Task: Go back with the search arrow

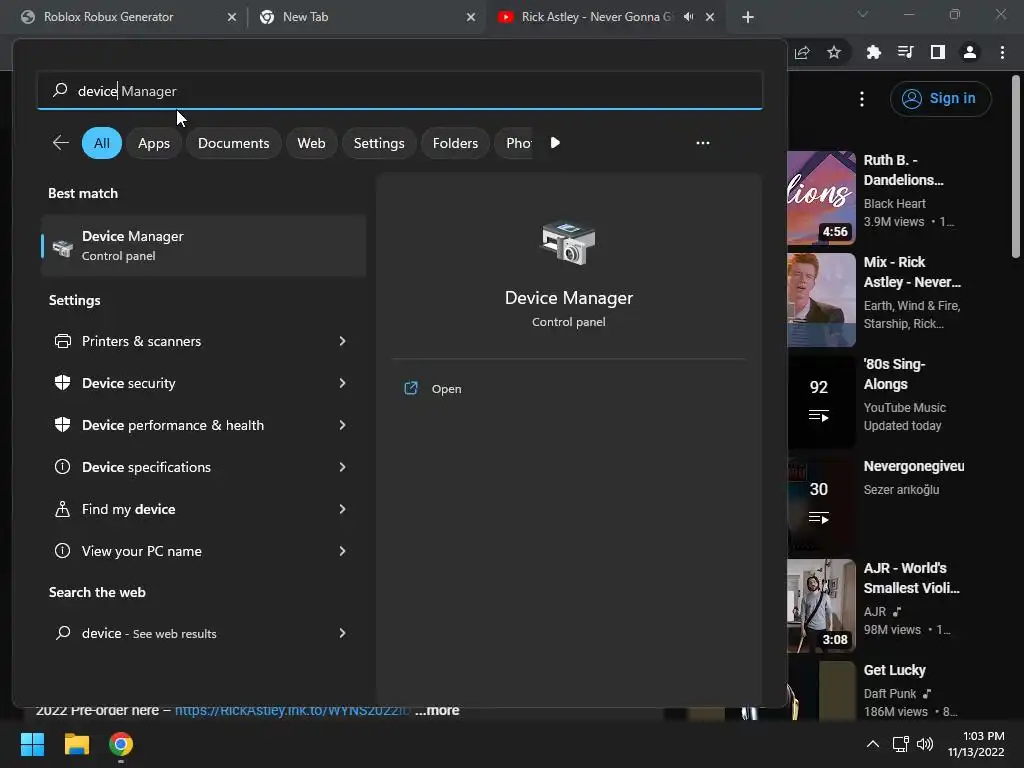Action: [61, 142]
